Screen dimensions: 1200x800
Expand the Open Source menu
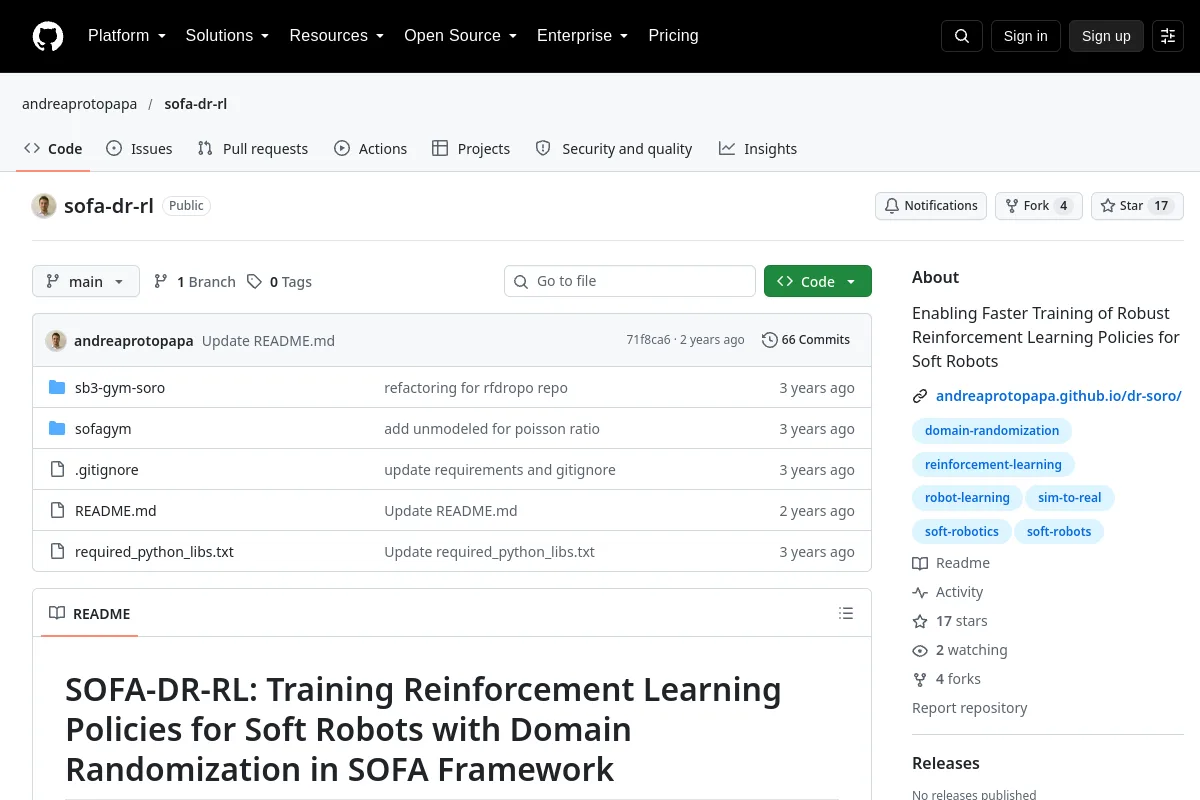coord(460,36)
